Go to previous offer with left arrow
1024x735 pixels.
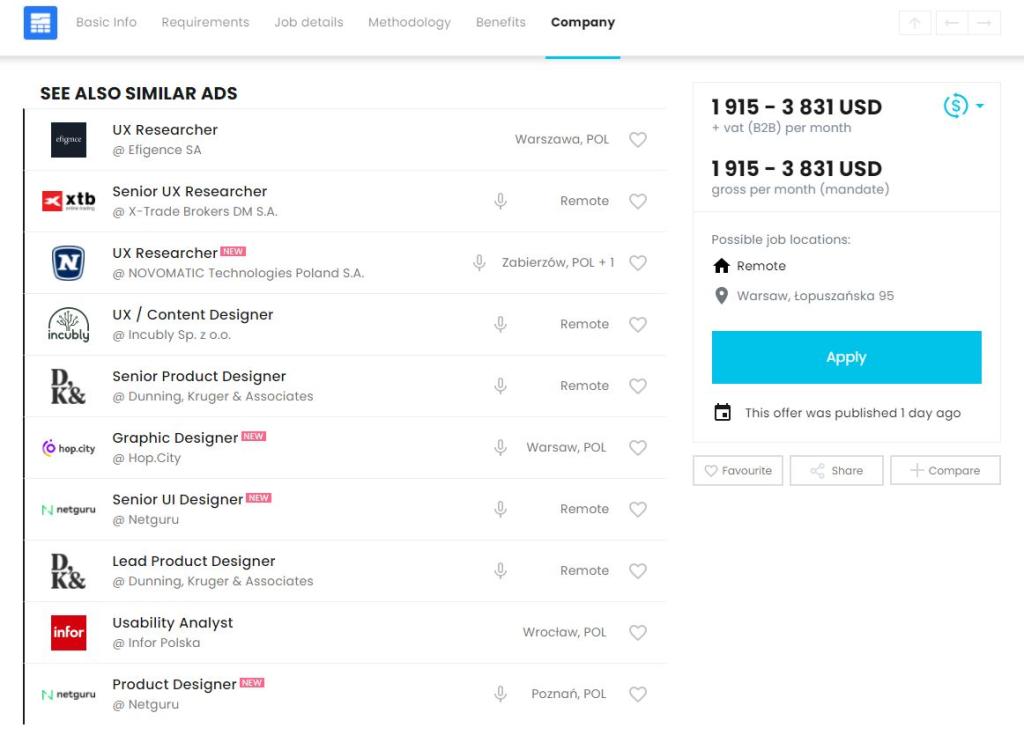click(952, 23)
